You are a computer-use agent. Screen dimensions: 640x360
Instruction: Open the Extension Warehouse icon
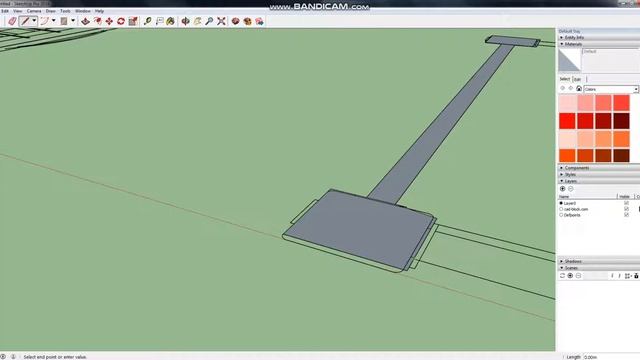[247, 21]
